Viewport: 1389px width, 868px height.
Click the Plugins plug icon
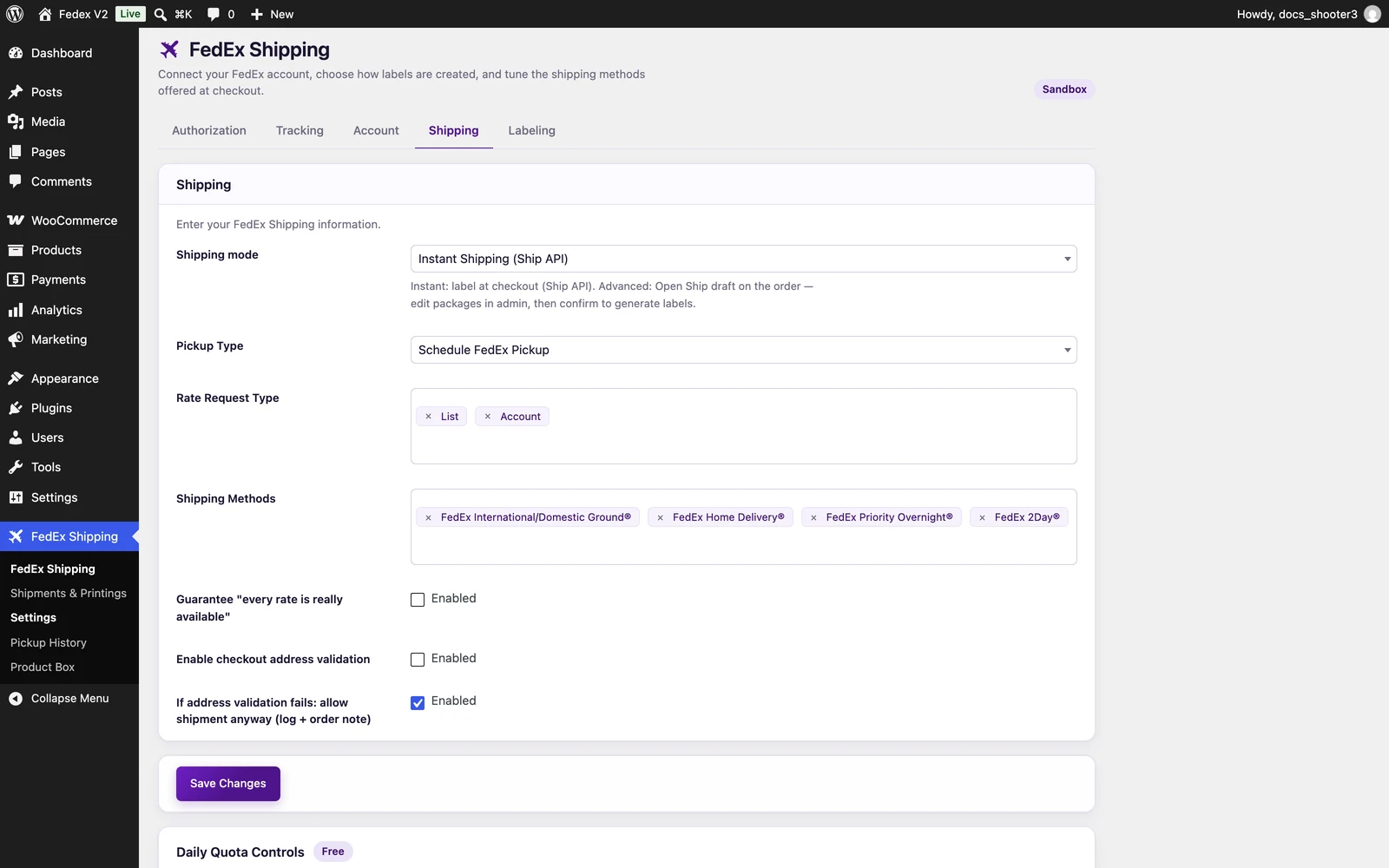pyautogui.click(x=16, y=408)
